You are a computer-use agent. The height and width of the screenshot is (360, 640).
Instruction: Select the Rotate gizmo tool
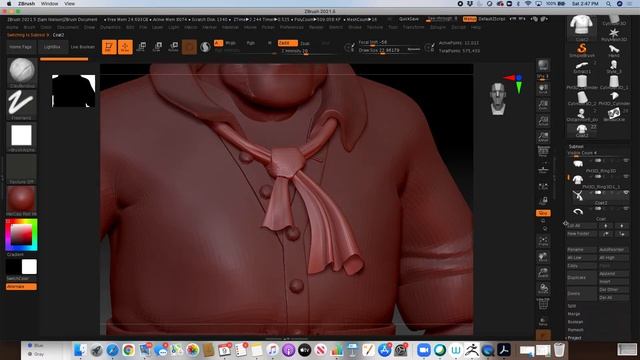click(x=173, y=47)
